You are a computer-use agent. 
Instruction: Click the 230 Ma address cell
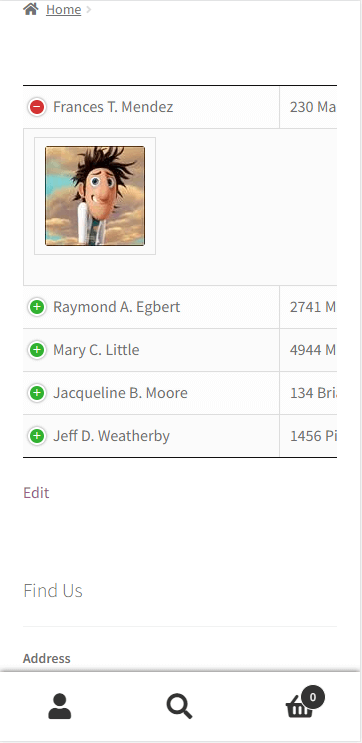click(308, 107)
